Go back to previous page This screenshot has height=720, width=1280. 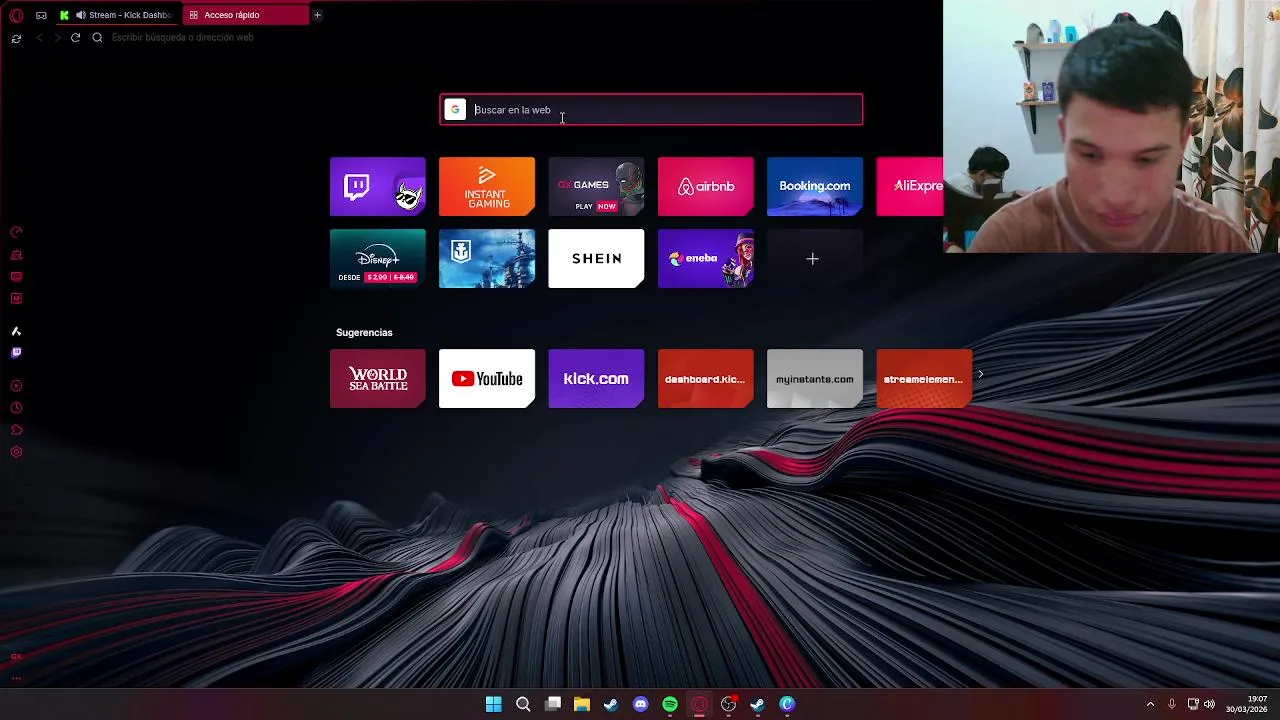coord(40,37)
